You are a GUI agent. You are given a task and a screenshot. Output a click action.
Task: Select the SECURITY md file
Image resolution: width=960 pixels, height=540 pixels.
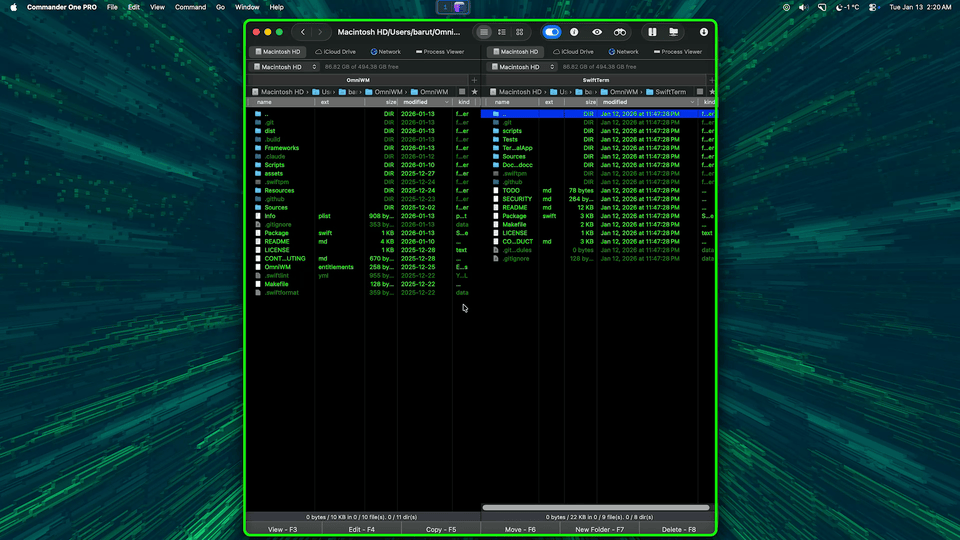click(598, 199)
